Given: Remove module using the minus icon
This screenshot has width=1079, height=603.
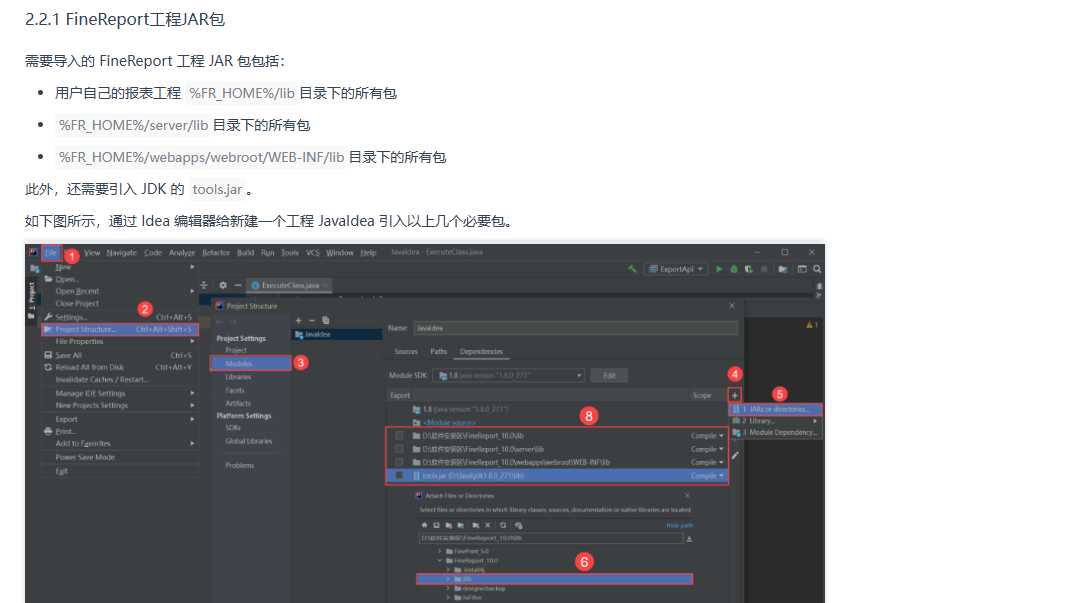Looking at the screenshot, I should 312,320.
